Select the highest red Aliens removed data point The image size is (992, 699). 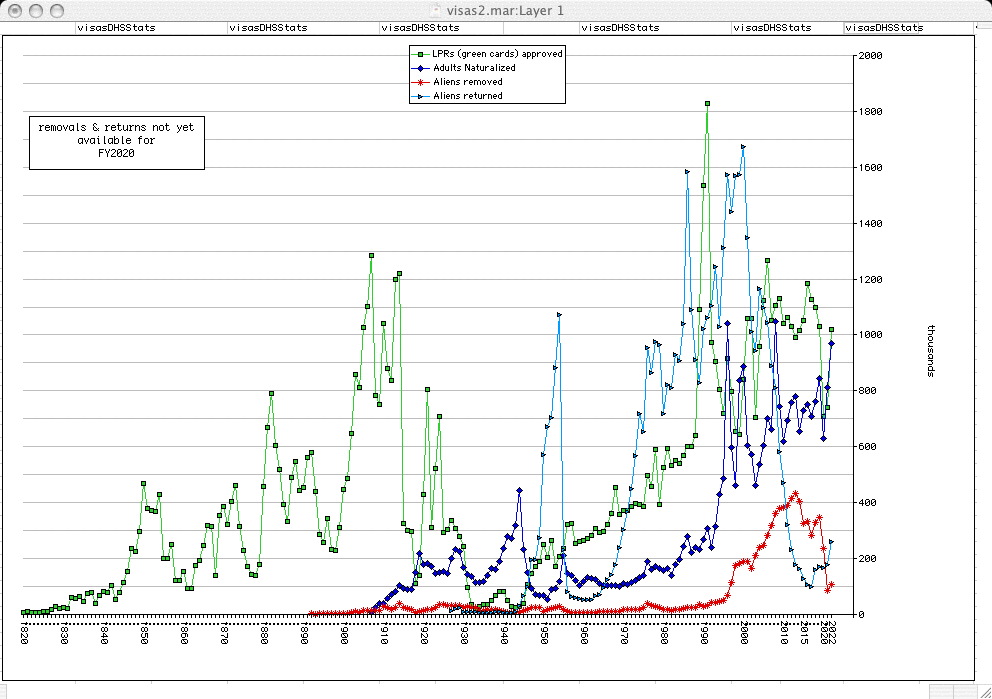[x=795, y=493]
